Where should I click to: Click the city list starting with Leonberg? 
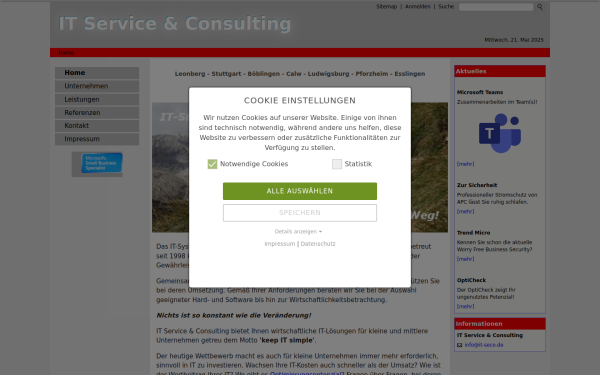pyautogui.click(x=300, y=74)
